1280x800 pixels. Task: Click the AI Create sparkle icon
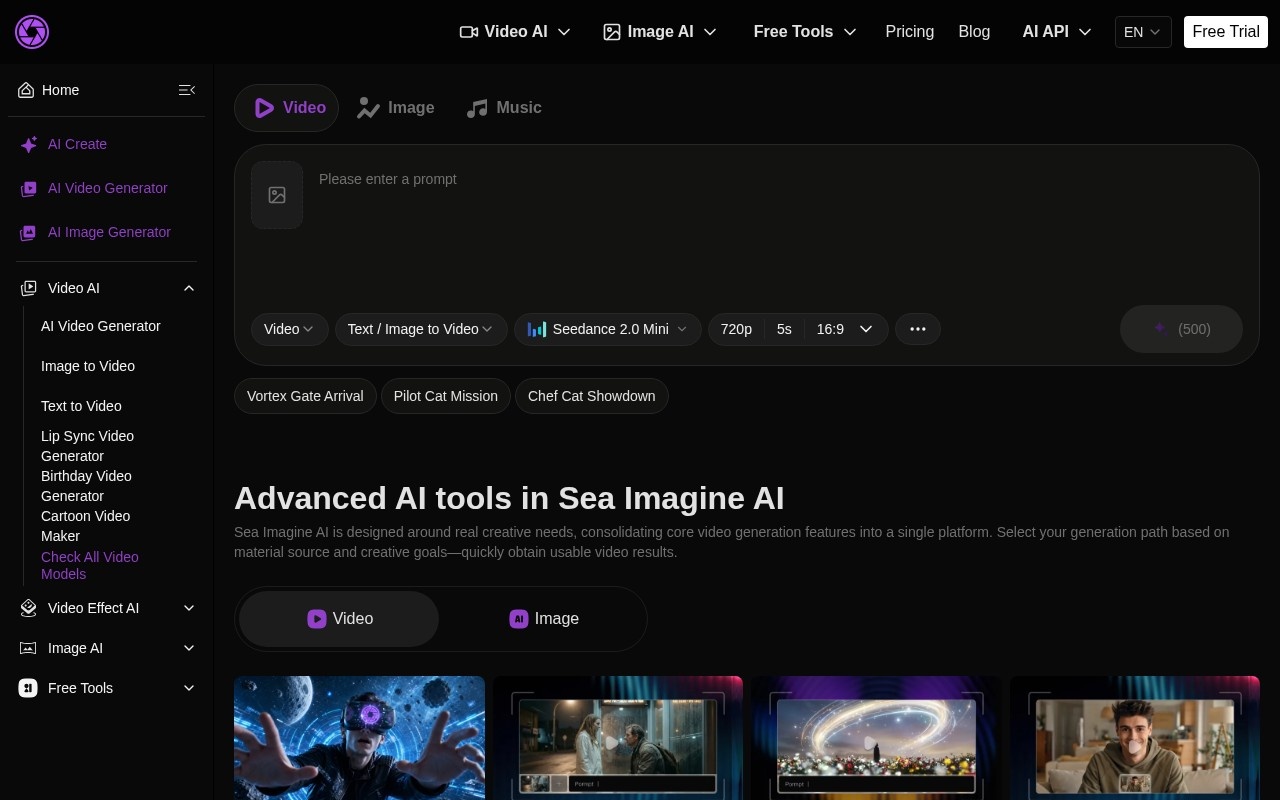pyautogui.click(x=29, y=144)
